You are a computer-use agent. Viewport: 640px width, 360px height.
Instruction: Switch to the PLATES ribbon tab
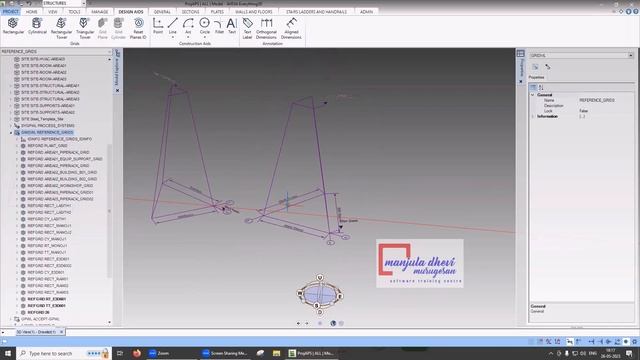[217, 12]
